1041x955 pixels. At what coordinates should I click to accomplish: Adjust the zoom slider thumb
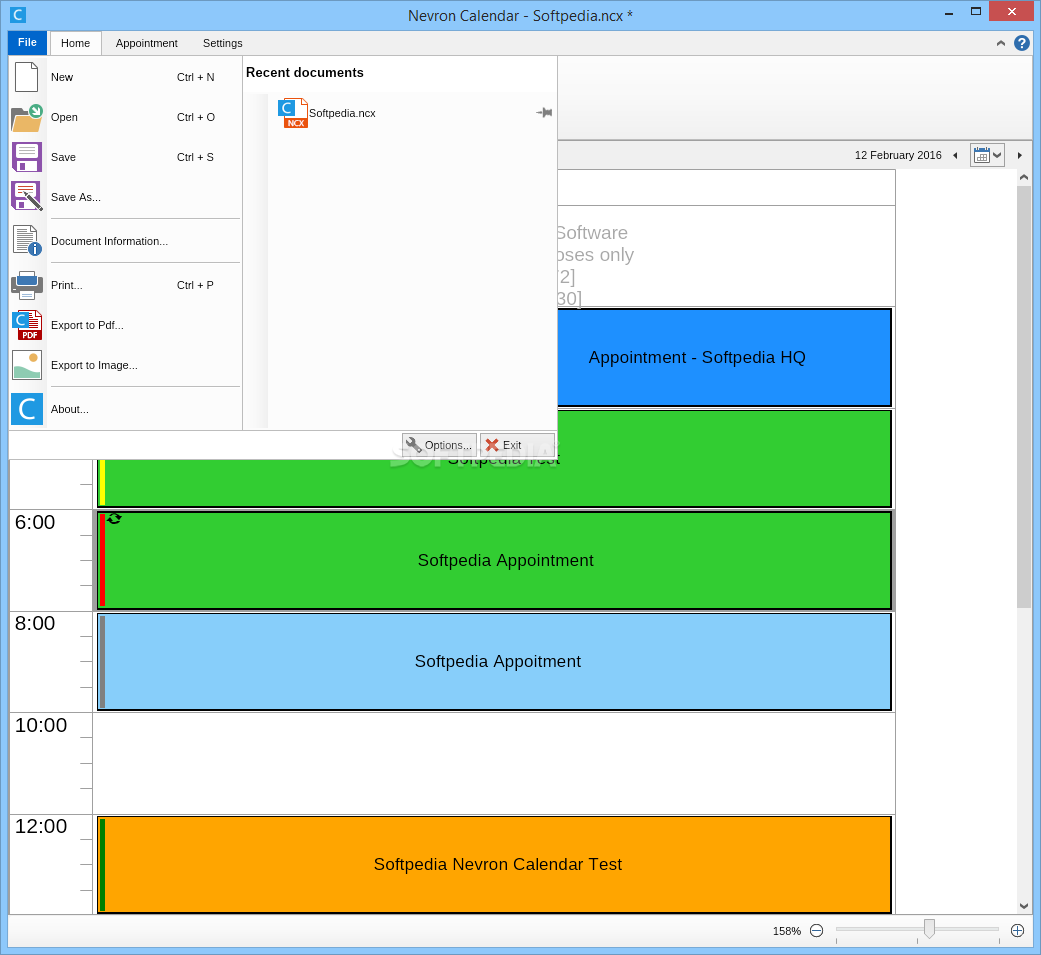pyautogui.click(x=929, y=928)
